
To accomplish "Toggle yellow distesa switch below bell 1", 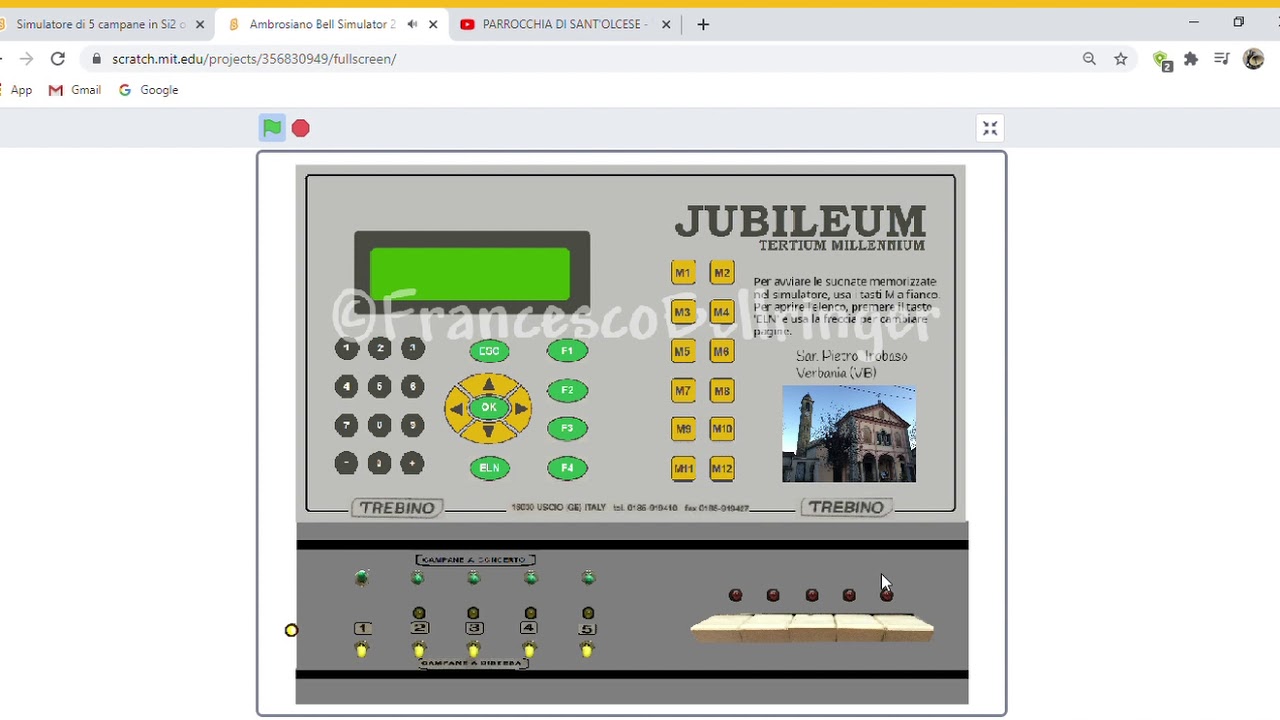I will click(x=362, y=650).
